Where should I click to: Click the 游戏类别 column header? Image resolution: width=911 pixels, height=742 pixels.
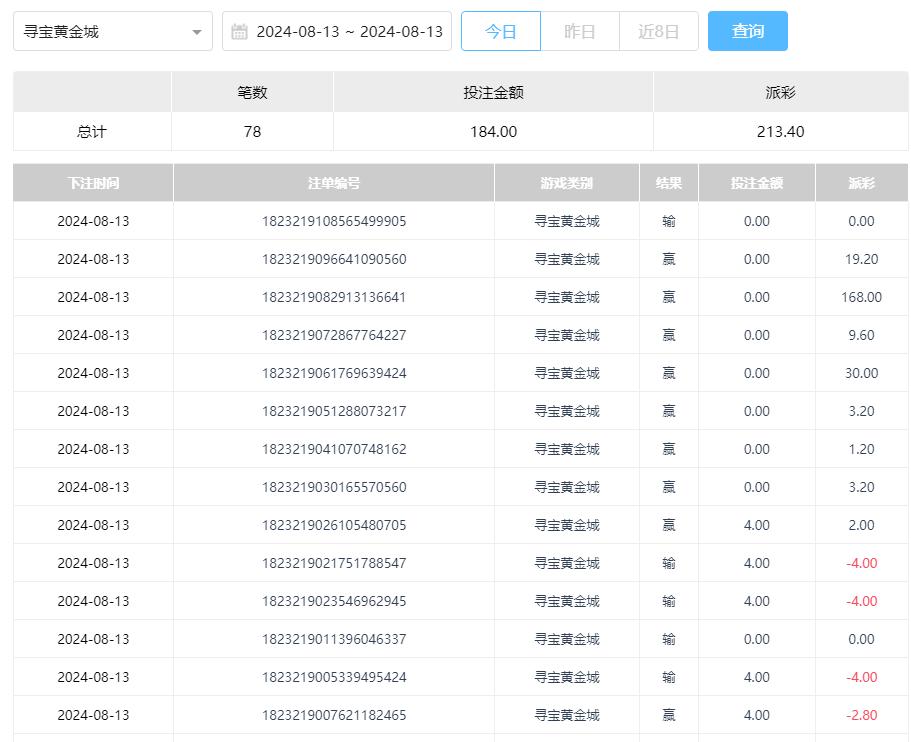tap(566, 183)
